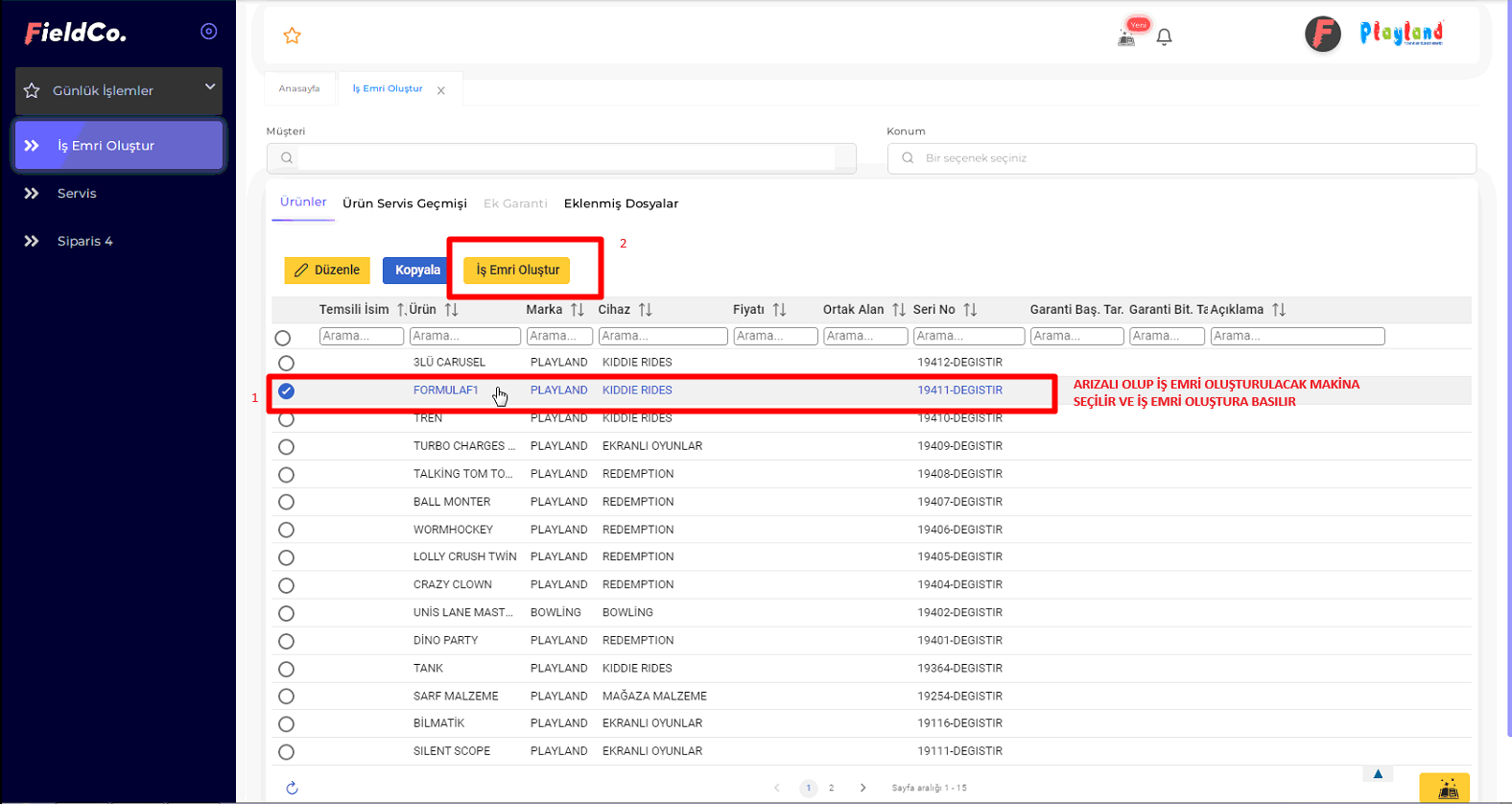Click the favorites star icon in header
Viewport: 1512px width, 804px height.
click(293, 36)
